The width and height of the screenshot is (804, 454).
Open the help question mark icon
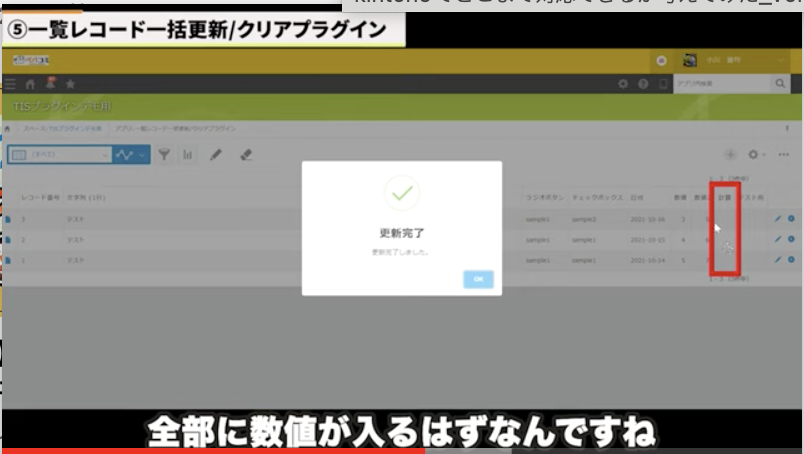pos(643,85)
